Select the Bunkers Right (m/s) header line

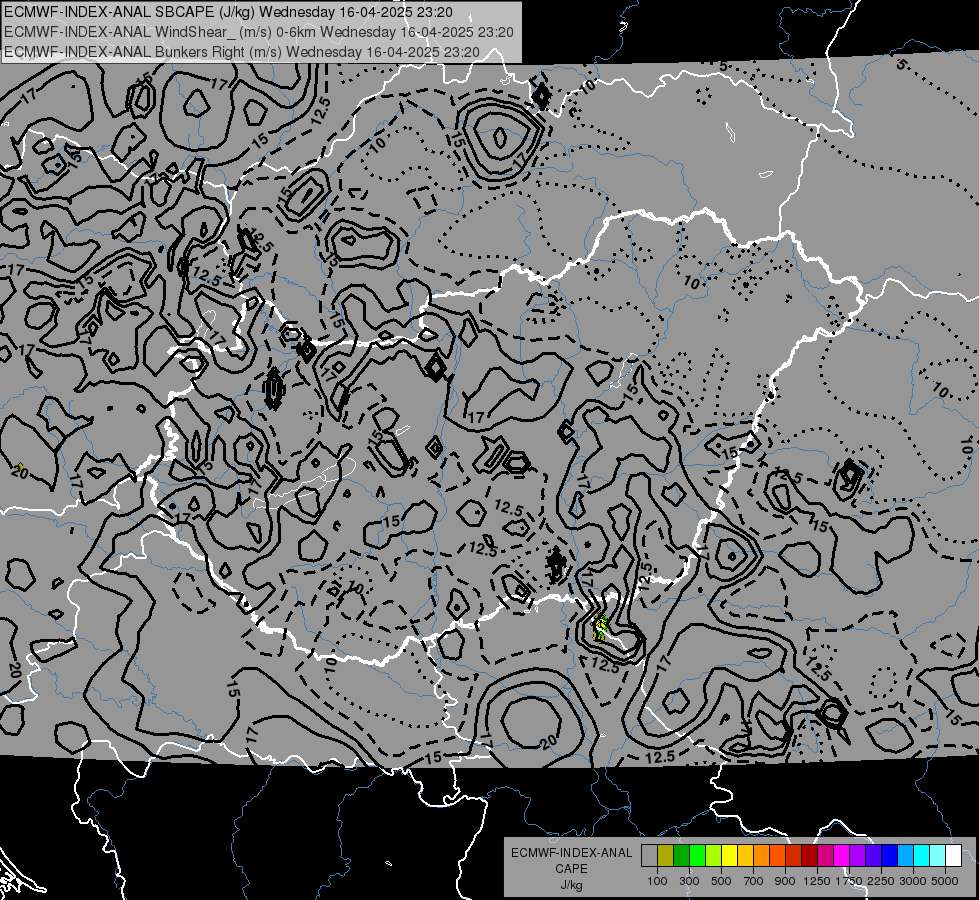(x=242, y=52)
